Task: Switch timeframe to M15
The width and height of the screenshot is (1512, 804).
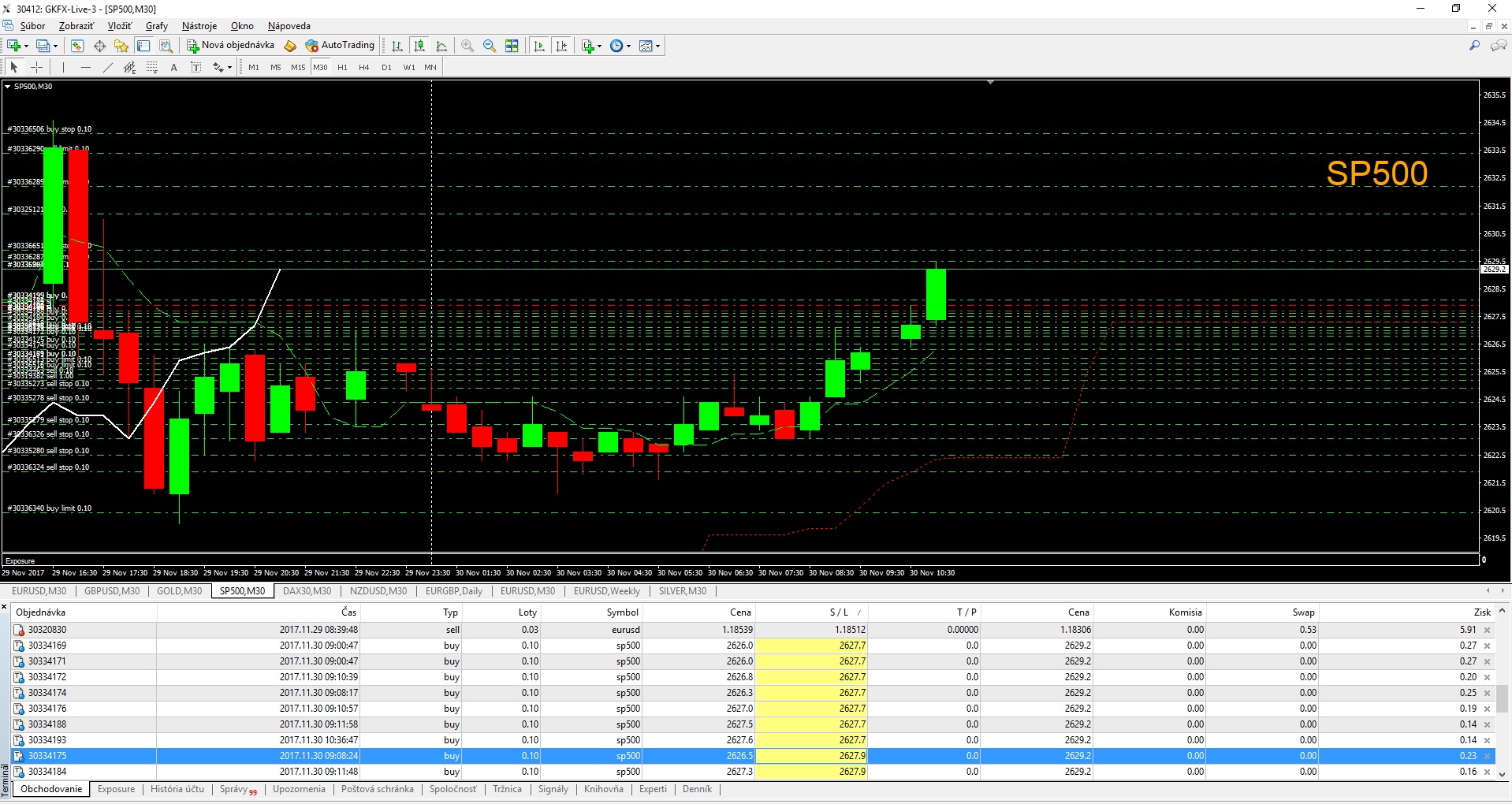Action: coord(298,67)
